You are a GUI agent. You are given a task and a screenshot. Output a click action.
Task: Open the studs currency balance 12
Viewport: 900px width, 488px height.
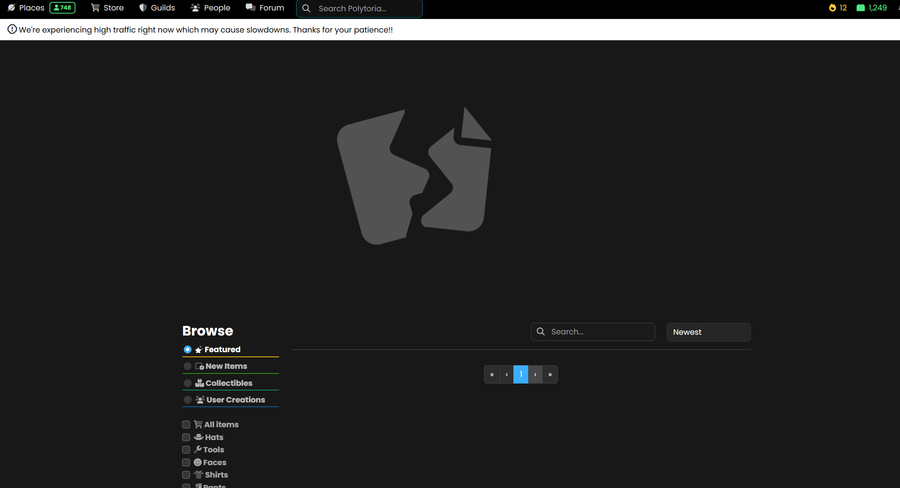pyautogui.click(x=838, y=8)
